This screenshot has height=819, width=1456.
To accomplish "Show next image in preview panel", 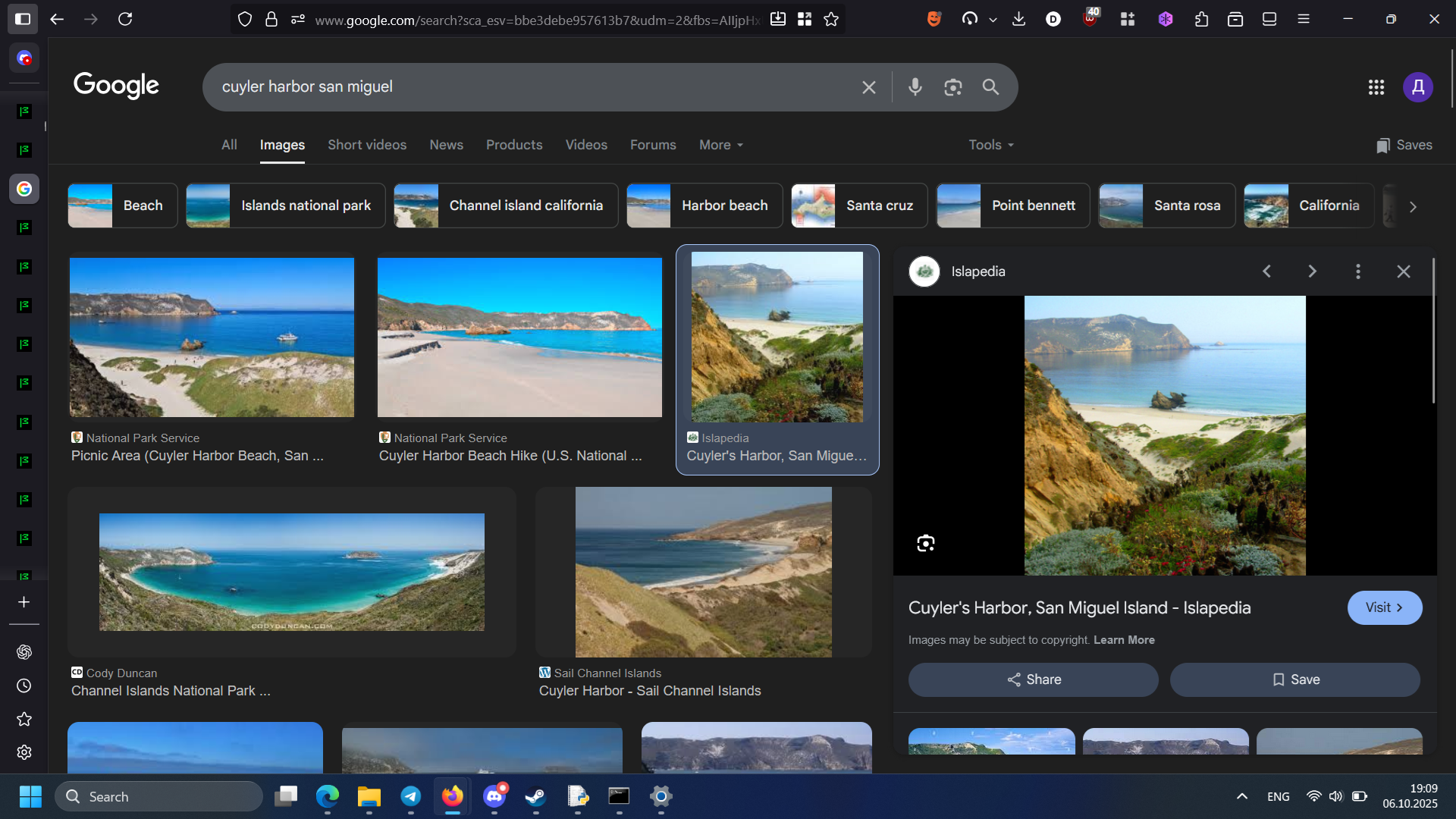I will point(1313,271).
